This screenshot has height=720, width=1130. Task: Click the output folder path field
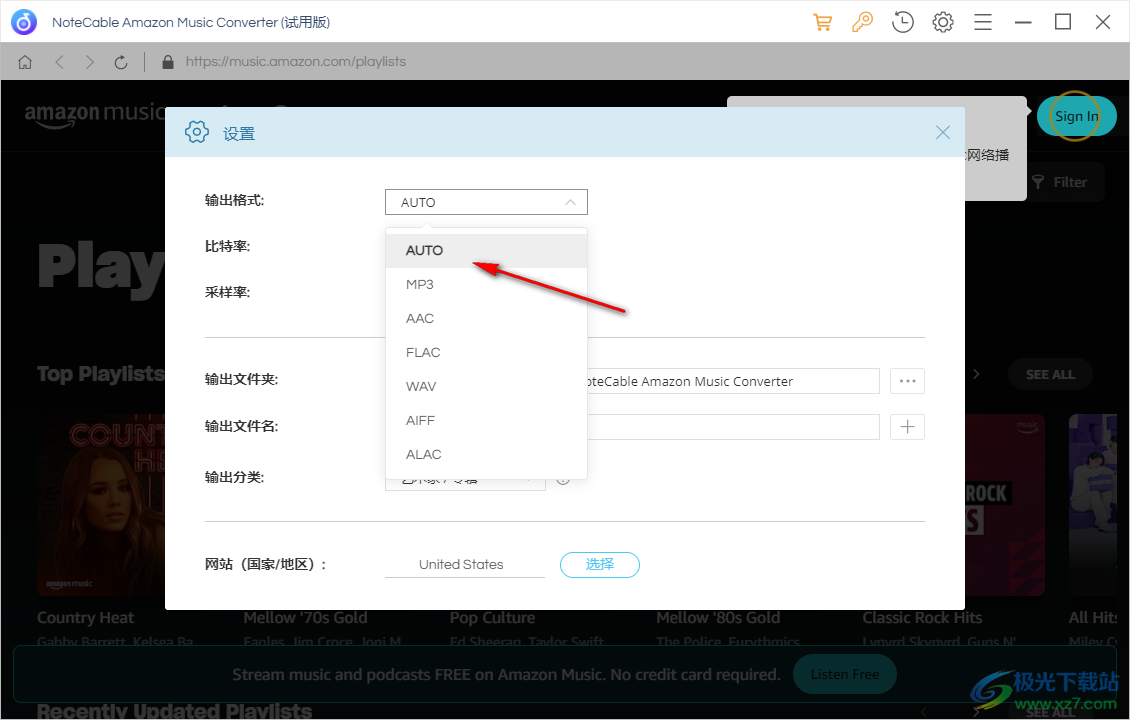click(x=733, y=381)
